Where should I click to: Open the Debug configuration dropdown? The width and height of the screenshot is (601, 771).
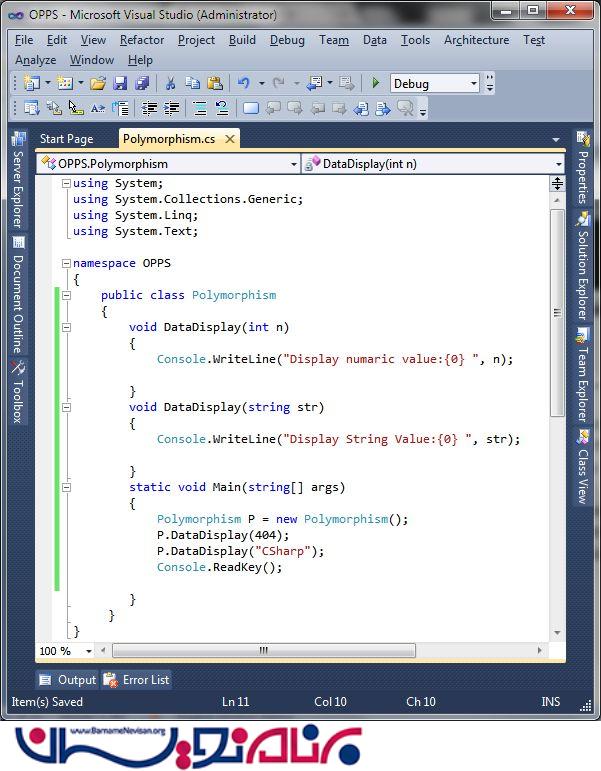click(x=473, y=84)
